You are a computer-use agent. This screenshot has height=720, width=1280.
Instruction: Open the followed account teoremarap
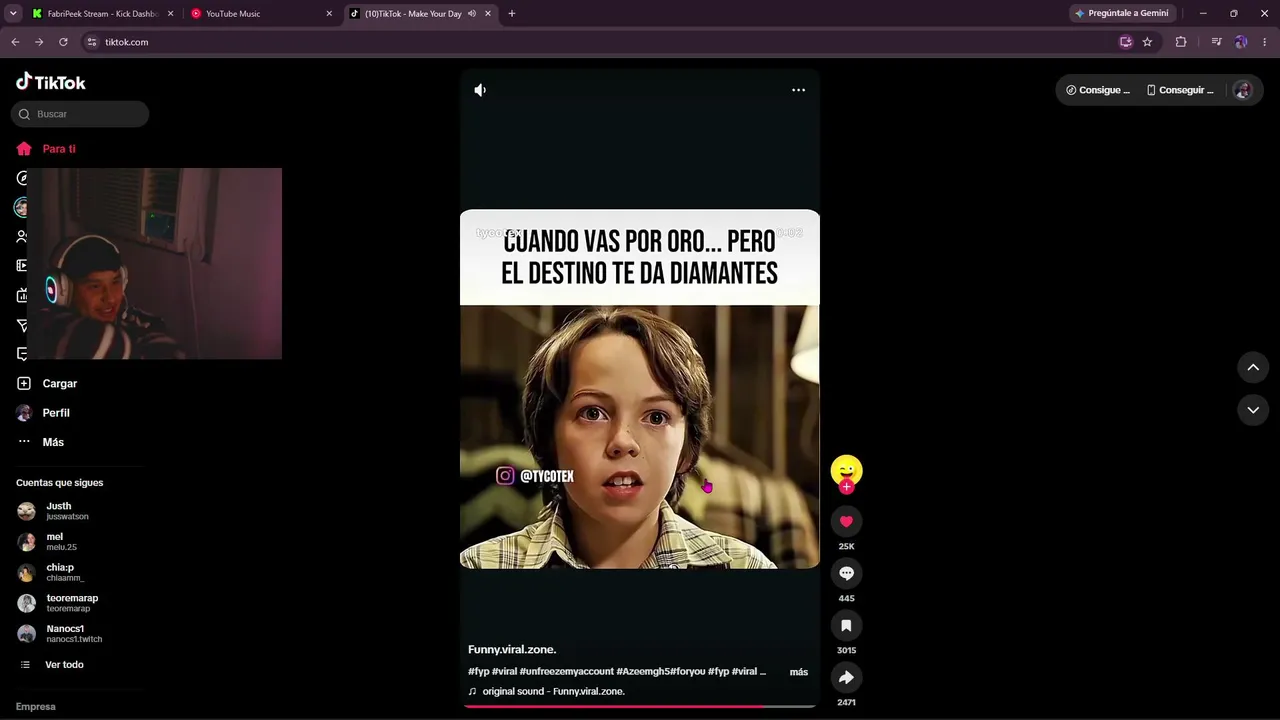58,603
